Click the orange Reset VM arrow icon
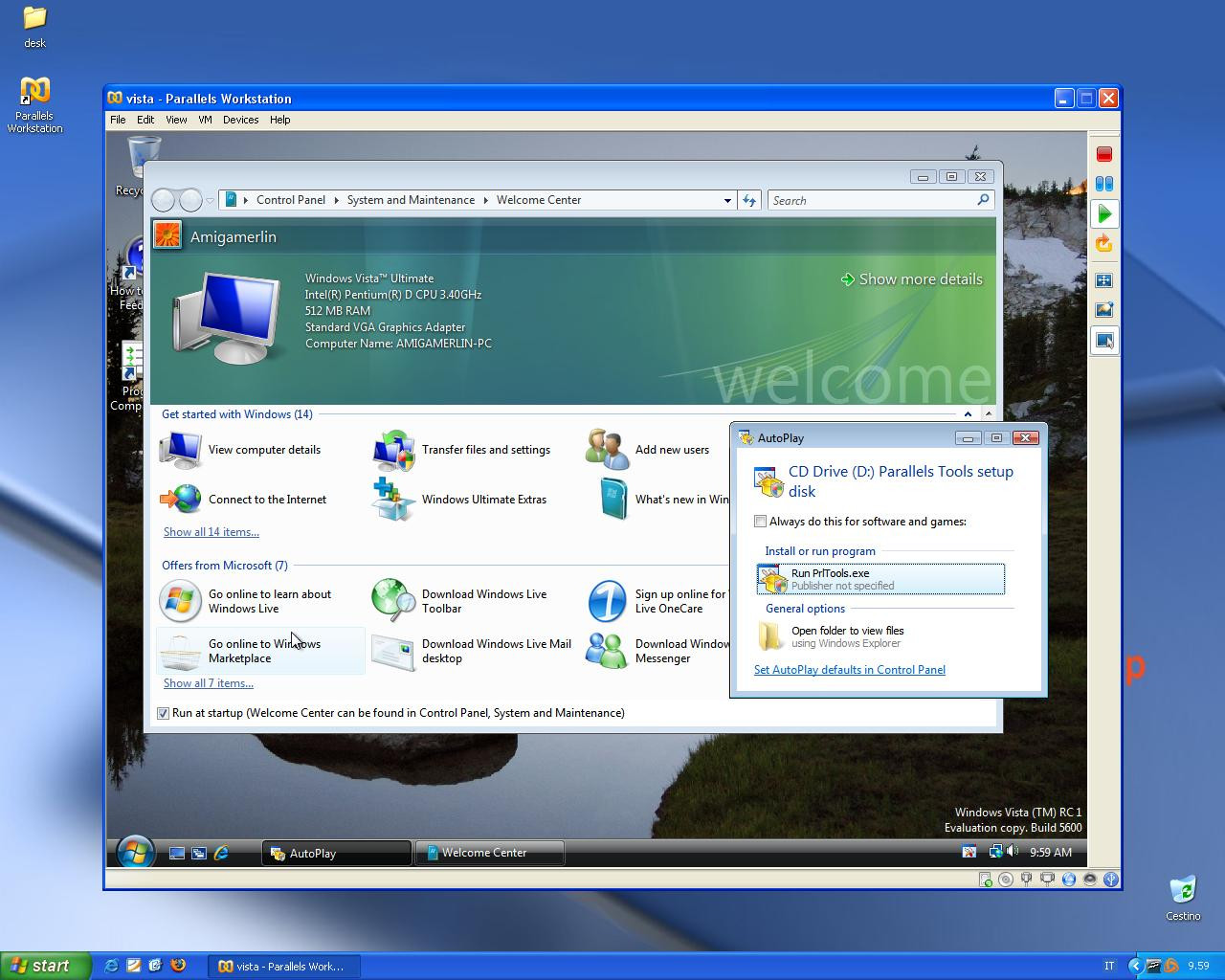1225x980 pixels. (x=1103, y=243)
